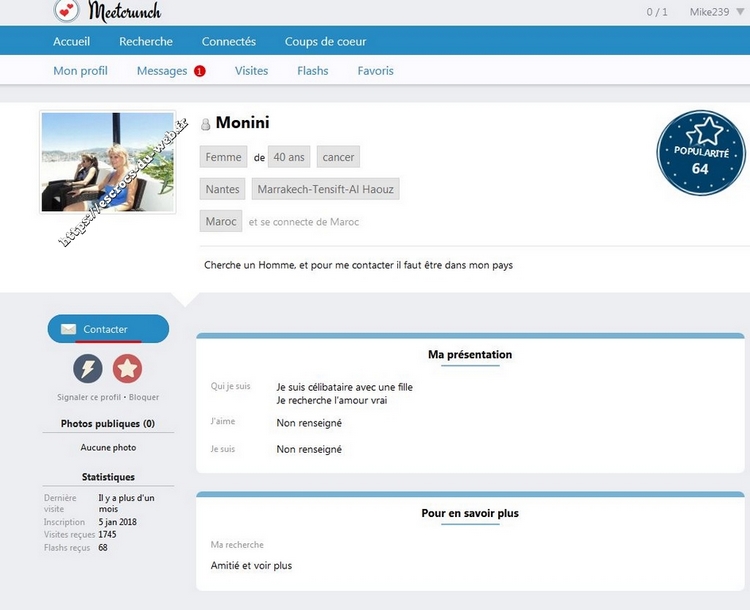Open the Accueil menu item
The image size is (750, 610).
pyautogui.click(x=71, y=42)
